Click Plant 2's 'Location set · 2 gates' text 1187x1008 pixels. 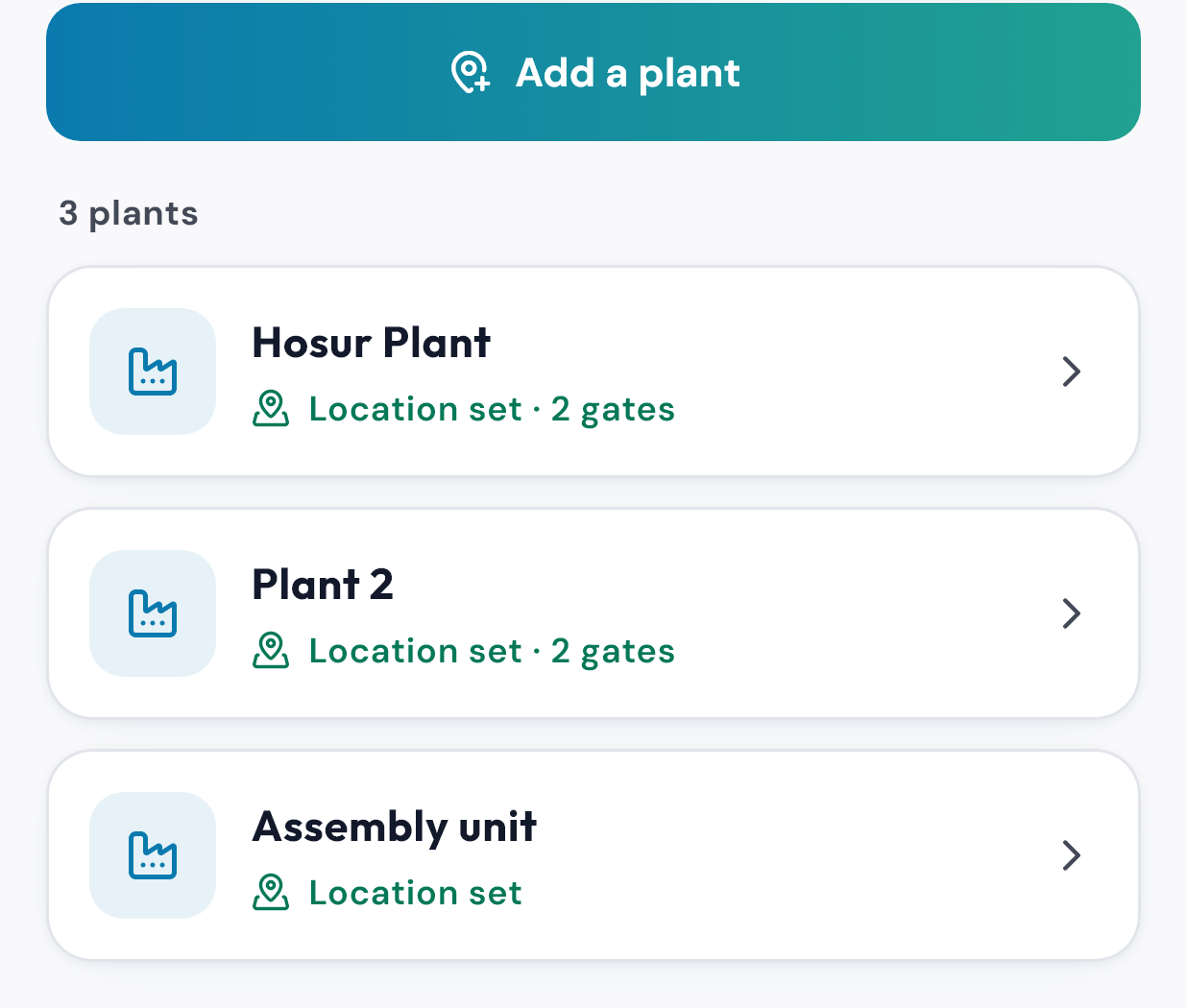[x=492, y=652]
